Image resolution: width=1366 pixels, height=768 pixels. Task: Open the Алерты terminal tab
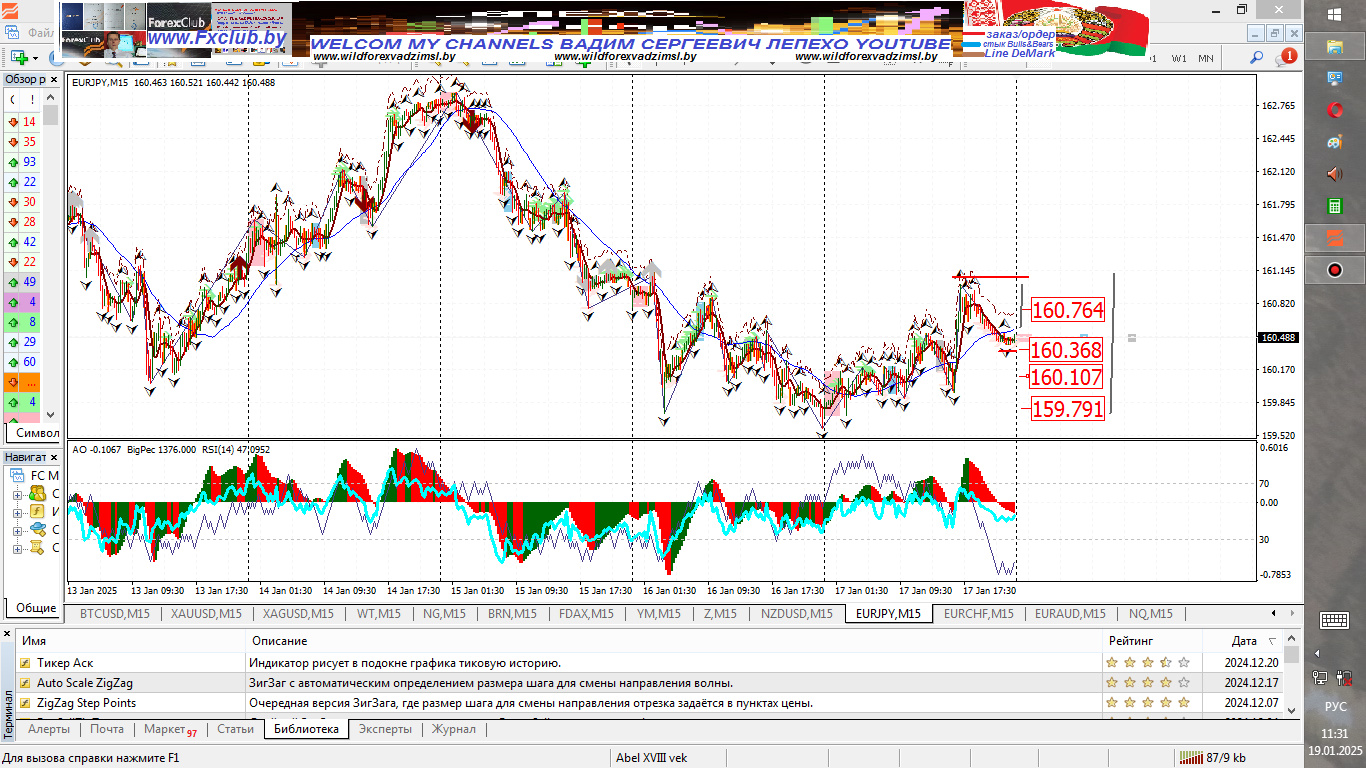pyautogui.click(x=49, y=729)
